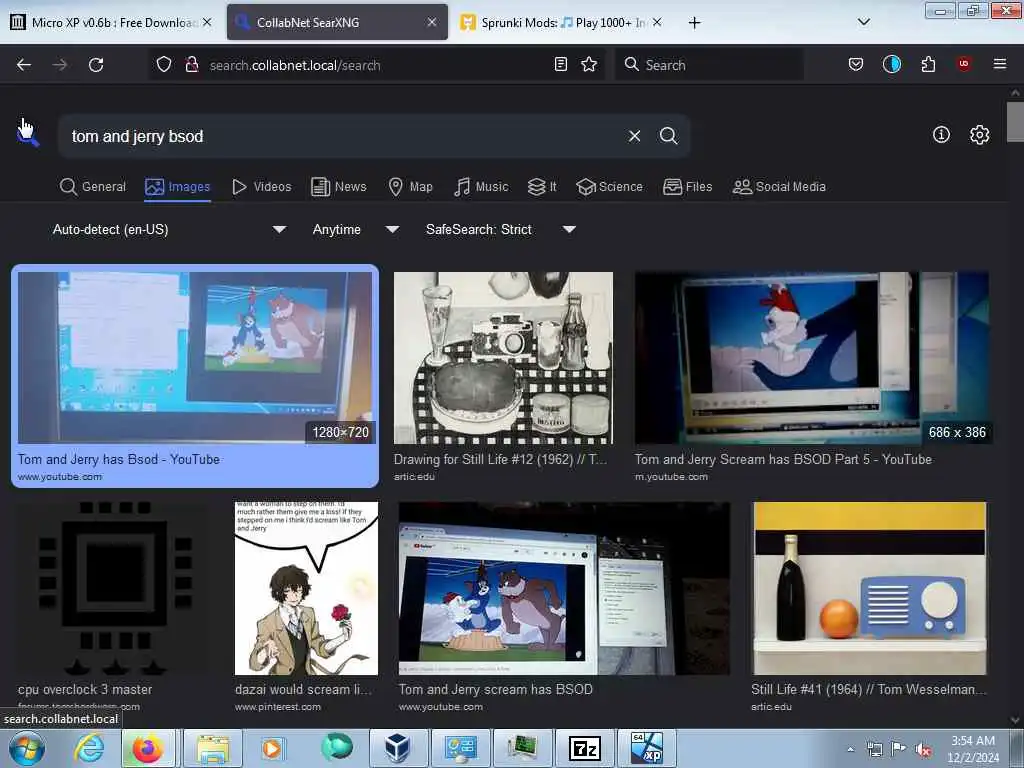Open the SafeSearch: Strict dropdown
This screenshot has height=768, width=1024.
501,229
